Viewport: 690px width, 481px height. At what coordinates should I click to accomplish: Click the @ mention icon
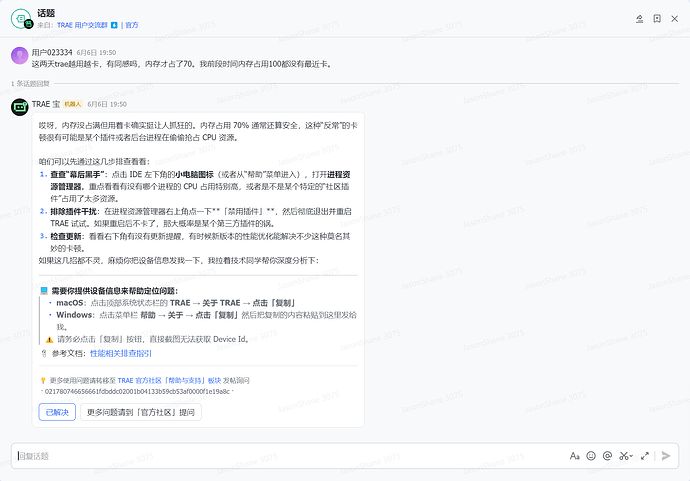[607, 456]
